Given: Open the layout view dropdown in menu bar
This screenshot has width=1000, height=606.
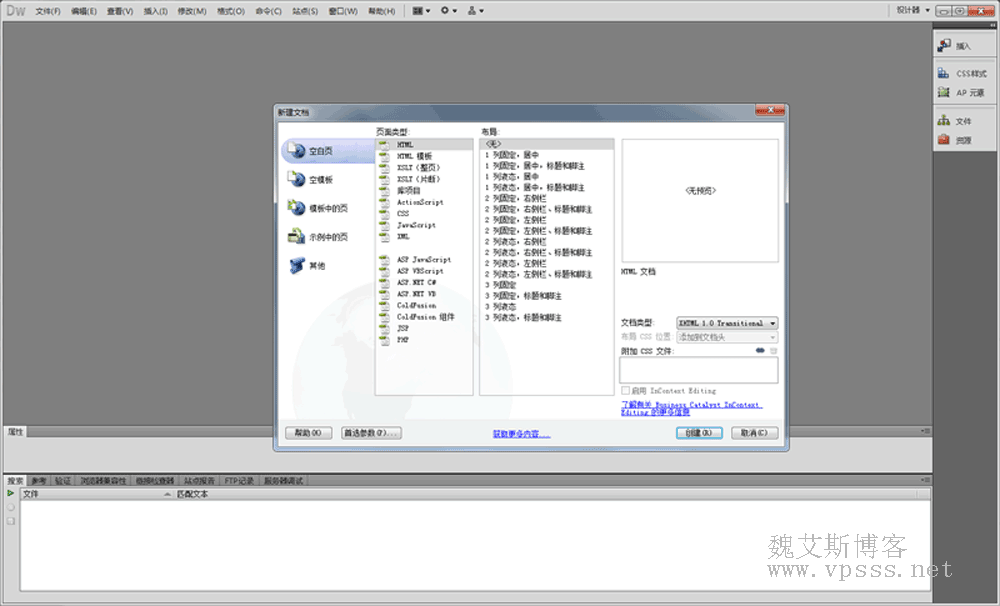Looking at the screenshot, I should [422, 11].
